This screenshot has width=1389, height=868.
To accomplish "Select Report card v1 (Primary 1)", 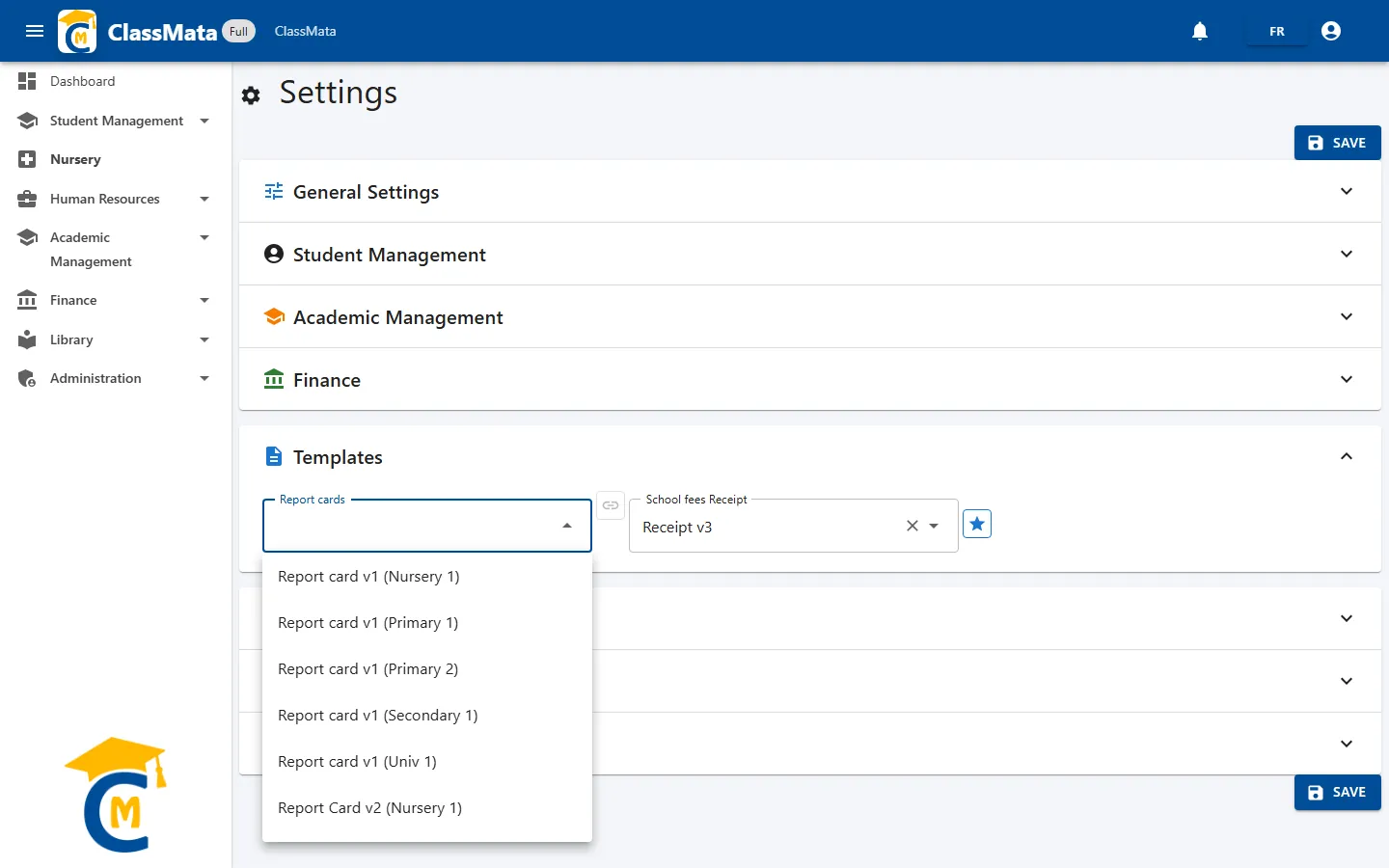I will (427, 623).
